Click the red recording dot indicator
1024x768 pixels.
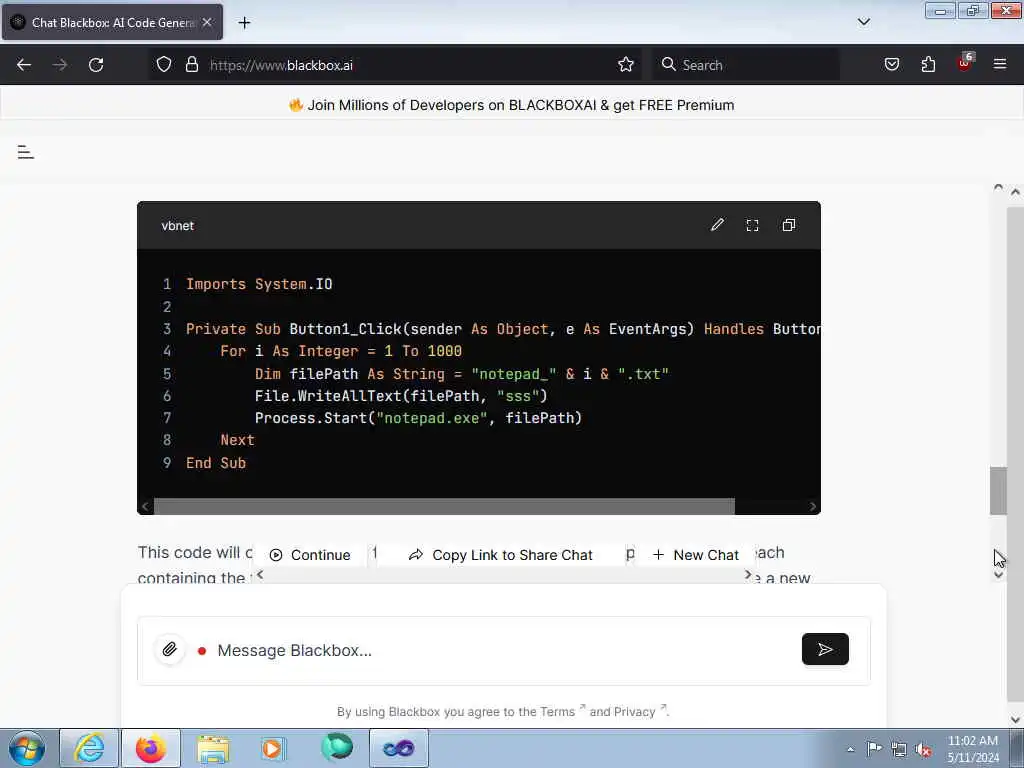(202, 650)
